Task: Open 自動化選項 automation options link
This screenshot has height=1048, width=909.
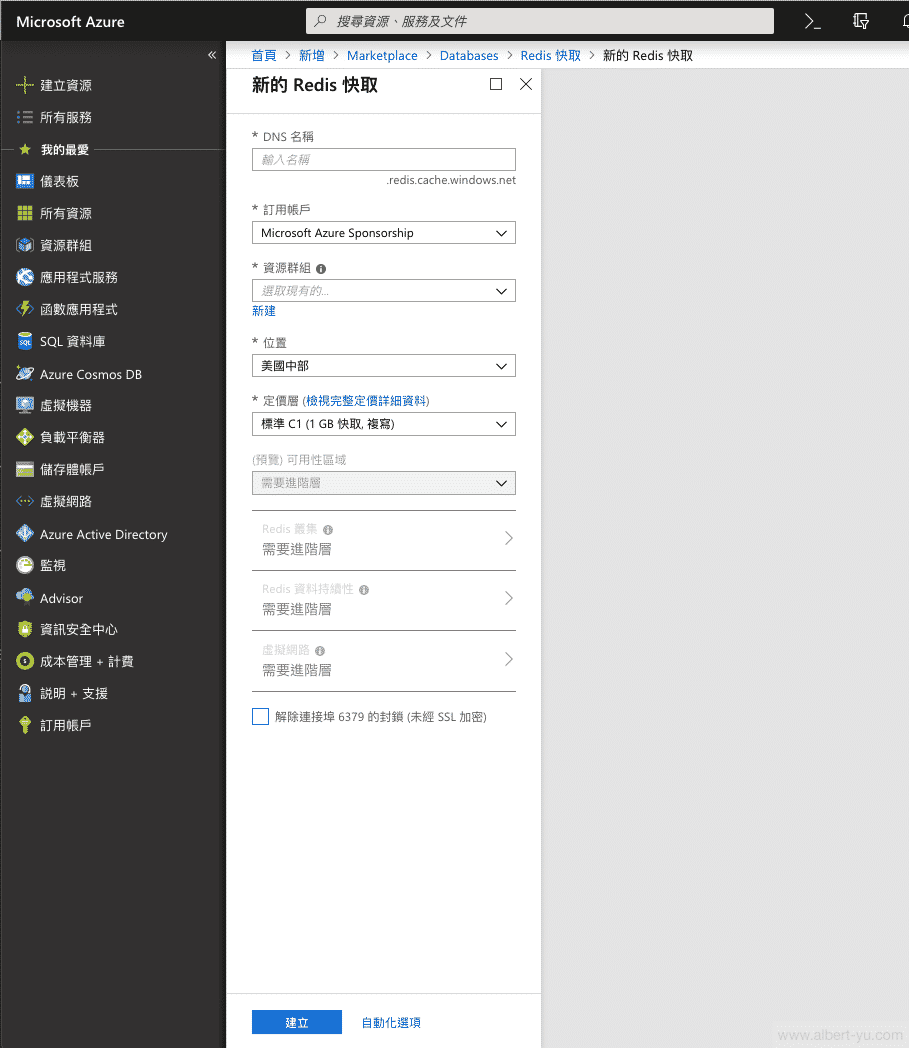Action: (391, 1023)
